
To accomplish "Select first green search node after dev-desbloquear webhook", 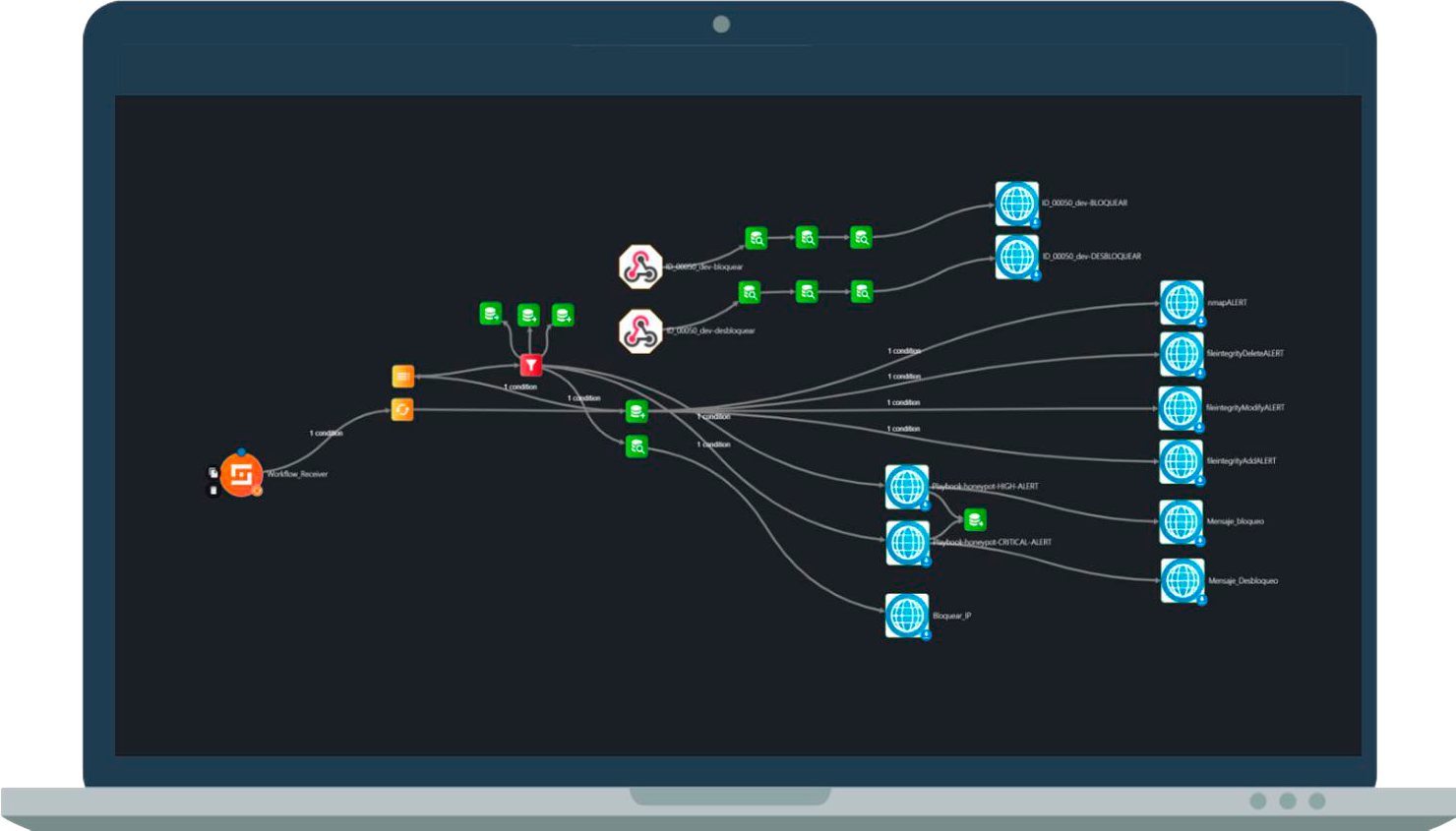I will tap(750, 292).
